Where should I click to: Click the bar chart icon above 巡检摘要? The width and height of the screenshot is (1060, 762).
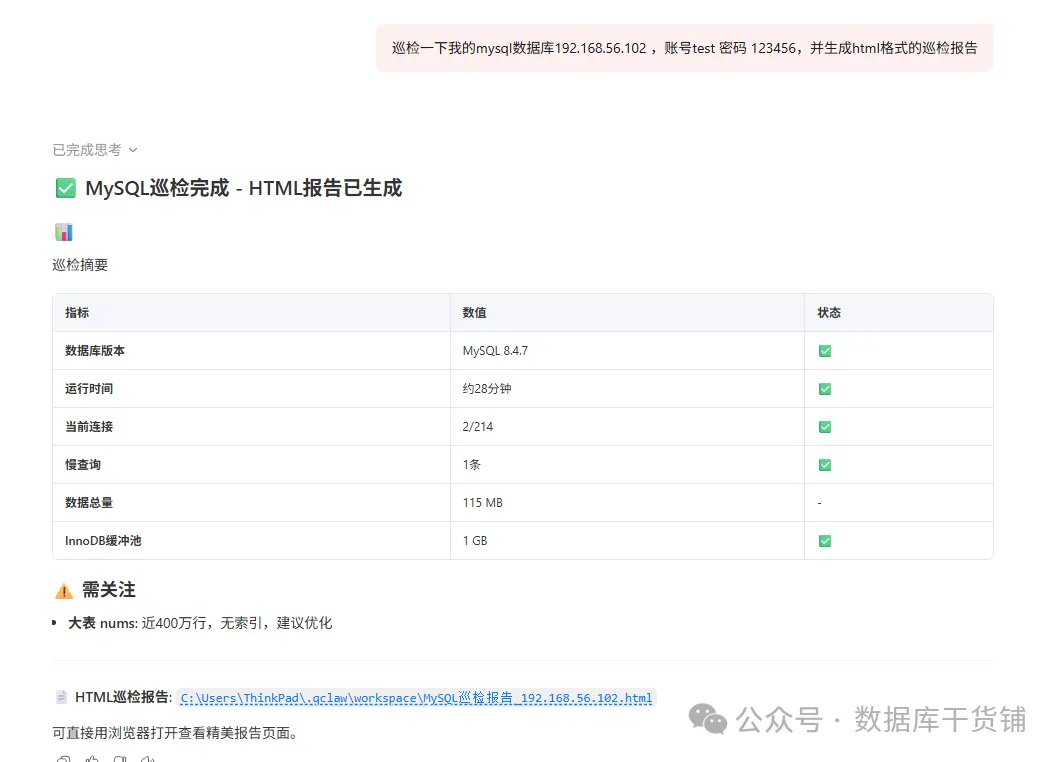(64, 231)
